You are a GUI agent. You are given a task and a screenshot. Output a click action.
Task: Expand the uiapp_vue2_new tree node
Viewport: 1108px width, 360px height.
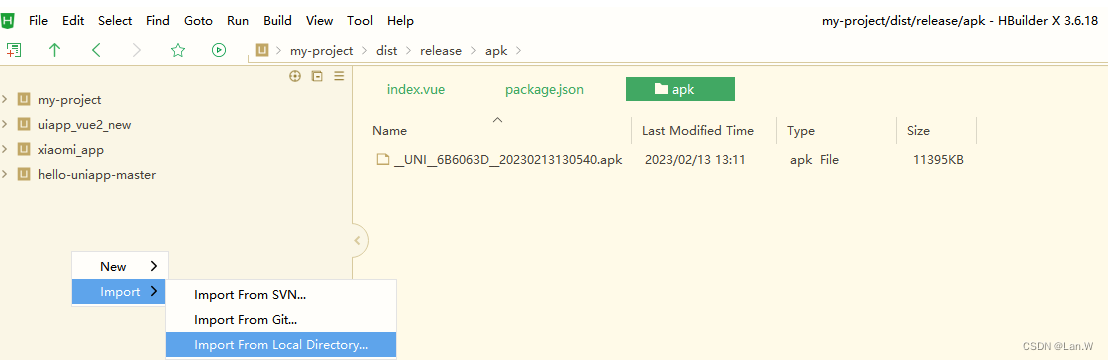pyautogui.click(x=5, y=124)
